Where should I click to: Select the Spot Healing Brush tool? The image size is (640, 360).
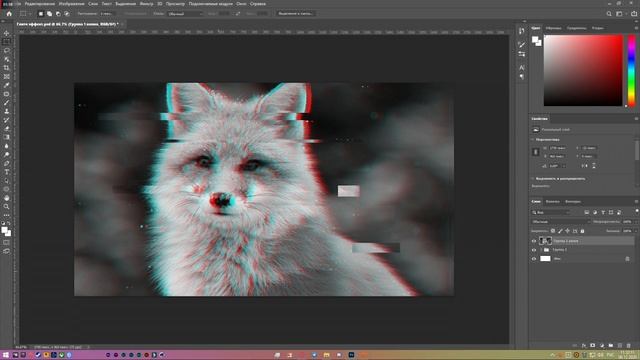tap(7, 94)
